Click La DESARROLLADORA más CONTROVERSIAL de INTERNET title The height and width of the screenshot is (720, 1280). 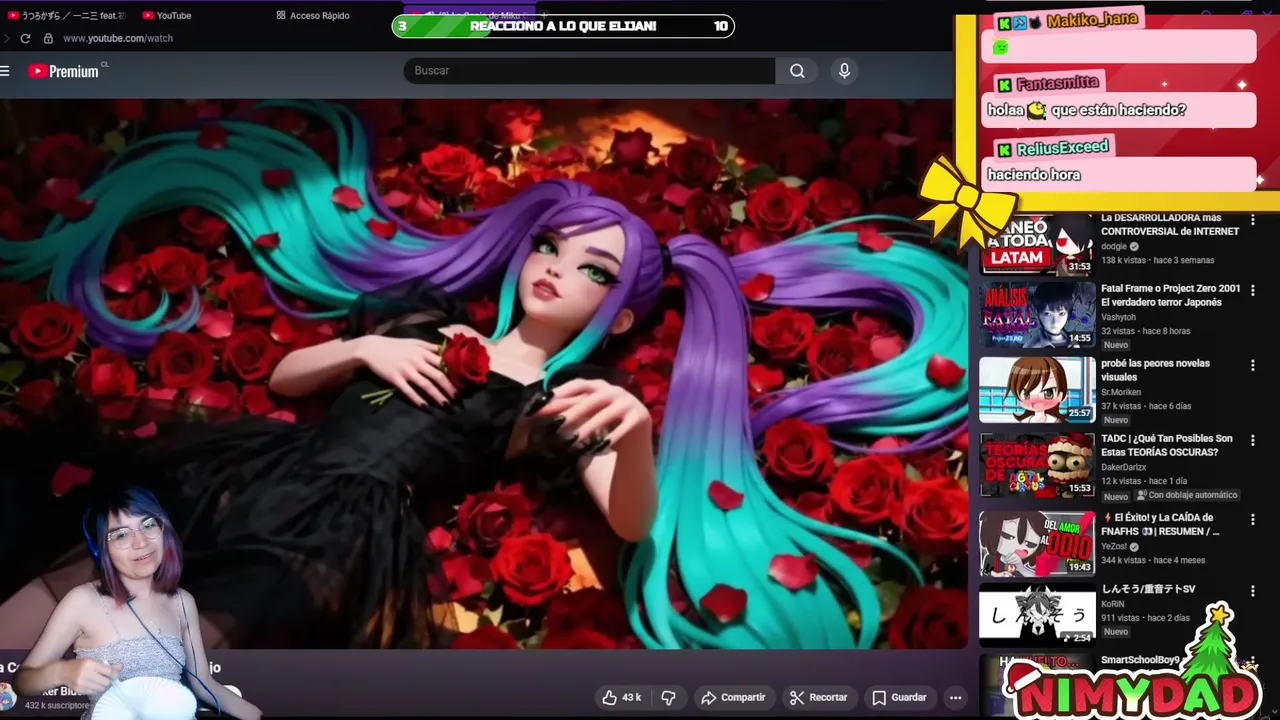pos(1169,224)
